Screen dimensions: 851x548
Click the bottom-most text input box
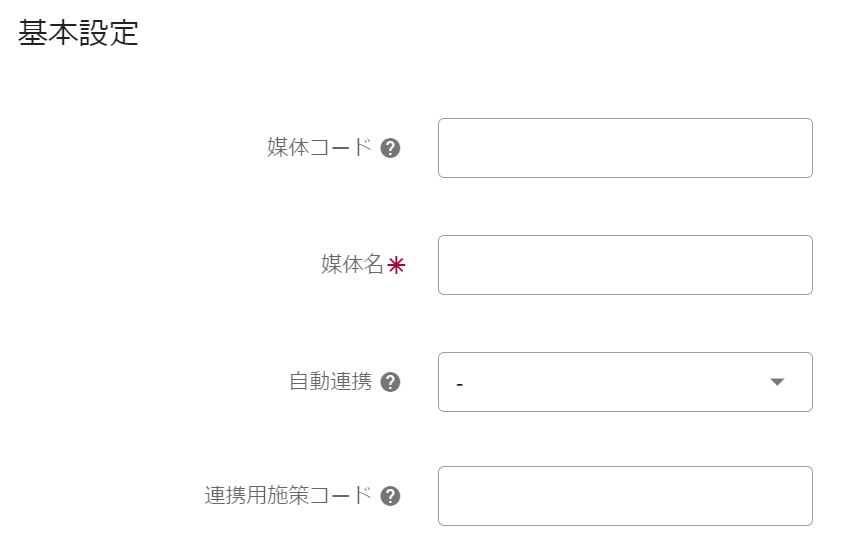point(624,496)
